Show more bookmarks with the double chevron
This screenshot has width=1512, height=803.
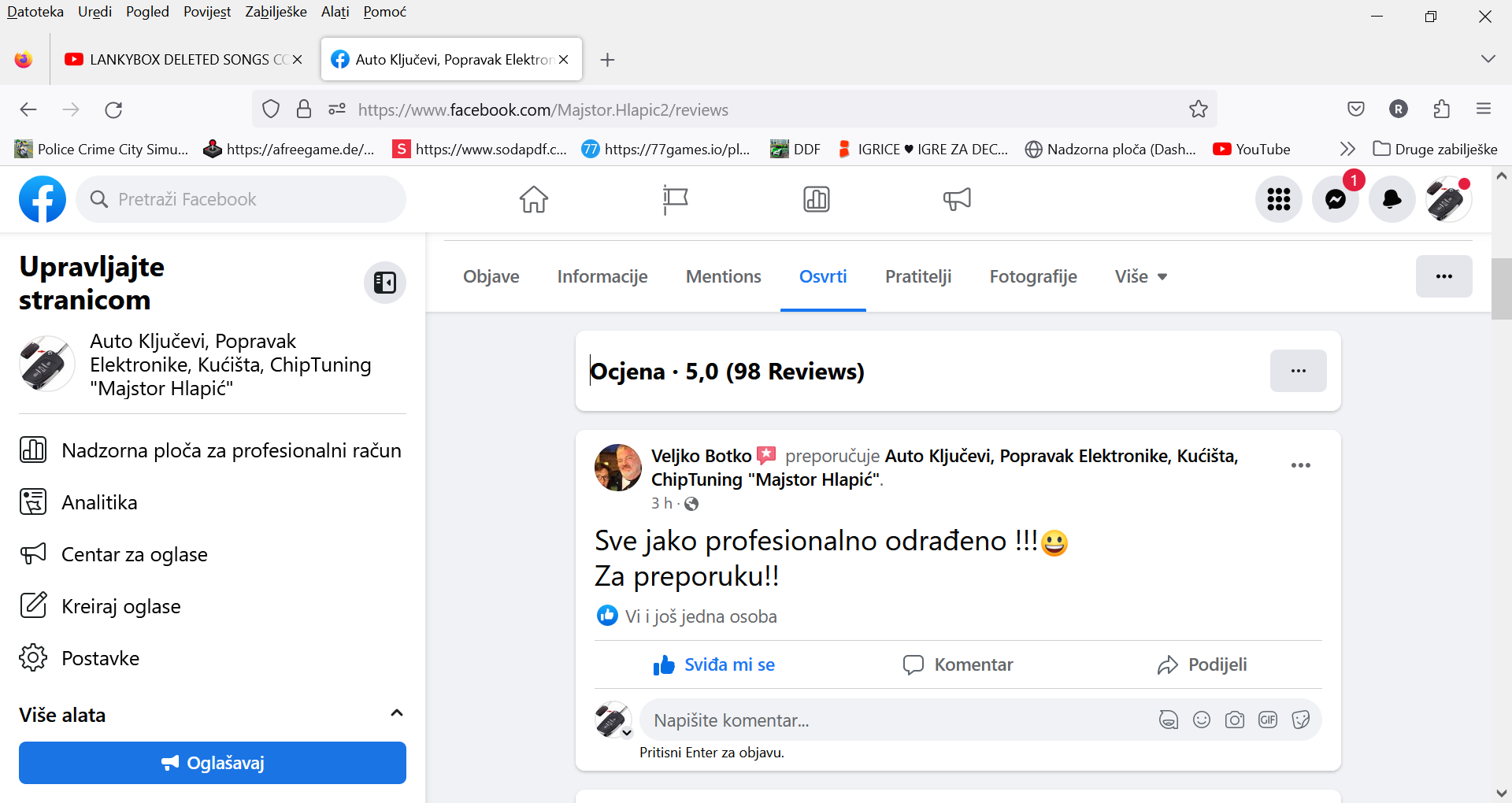point(1347,149)
